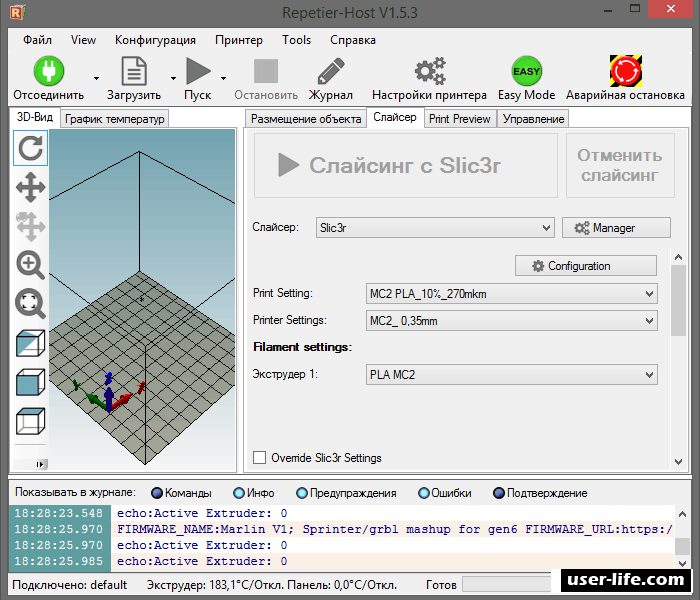Click the Пуск play icon
The height and width of the screenshot is (600, 700).
(x=198, y=71)
